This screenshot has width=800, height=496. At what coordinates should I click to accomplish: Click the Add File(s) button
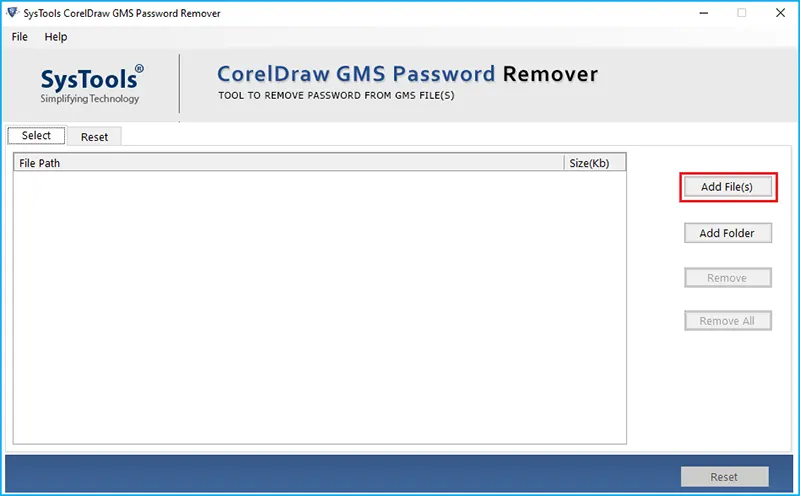[x=727, y=187]
